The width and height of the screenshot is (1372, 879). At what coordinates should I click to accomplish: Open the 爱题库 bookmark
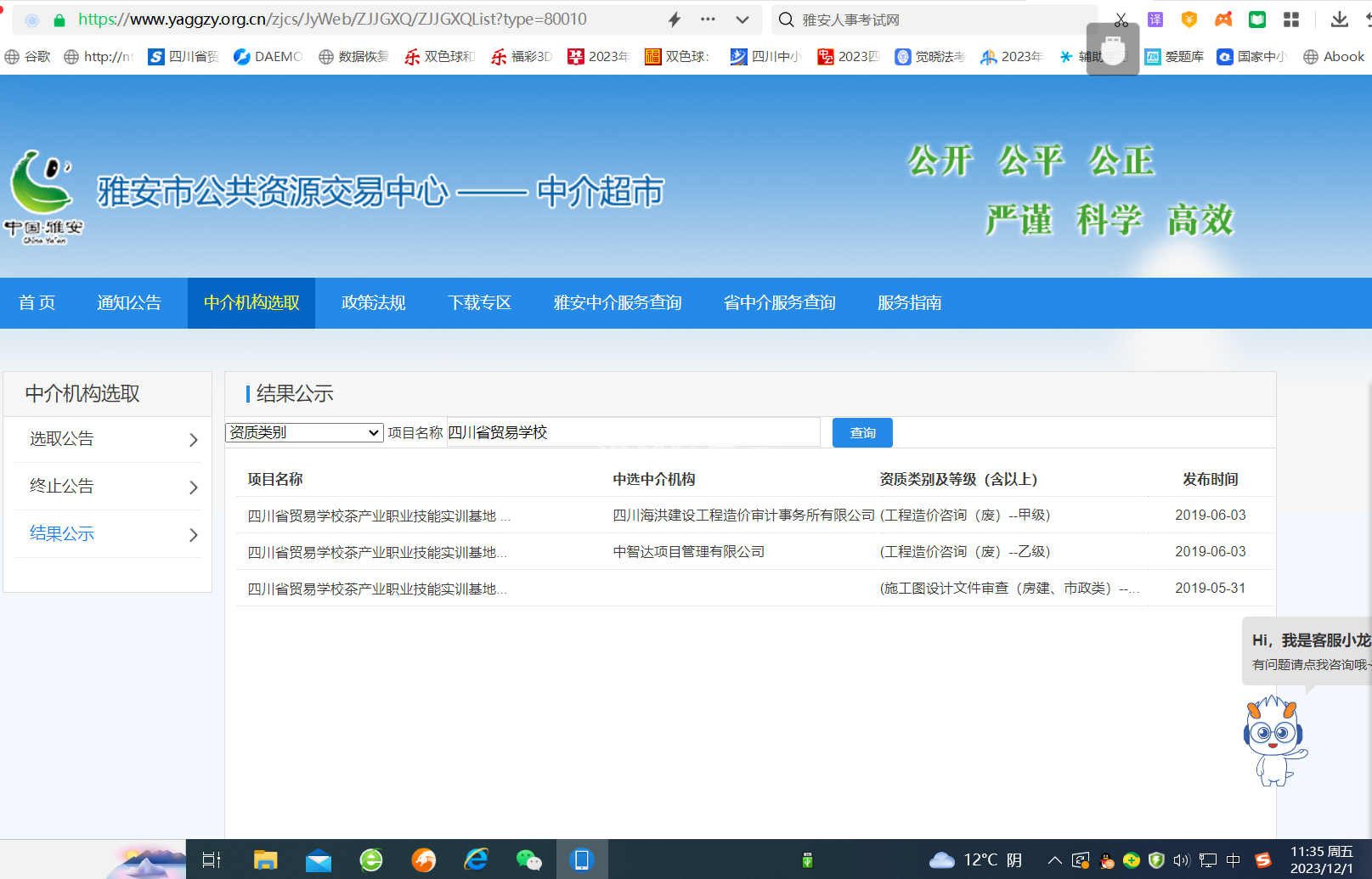[1174, 57]
